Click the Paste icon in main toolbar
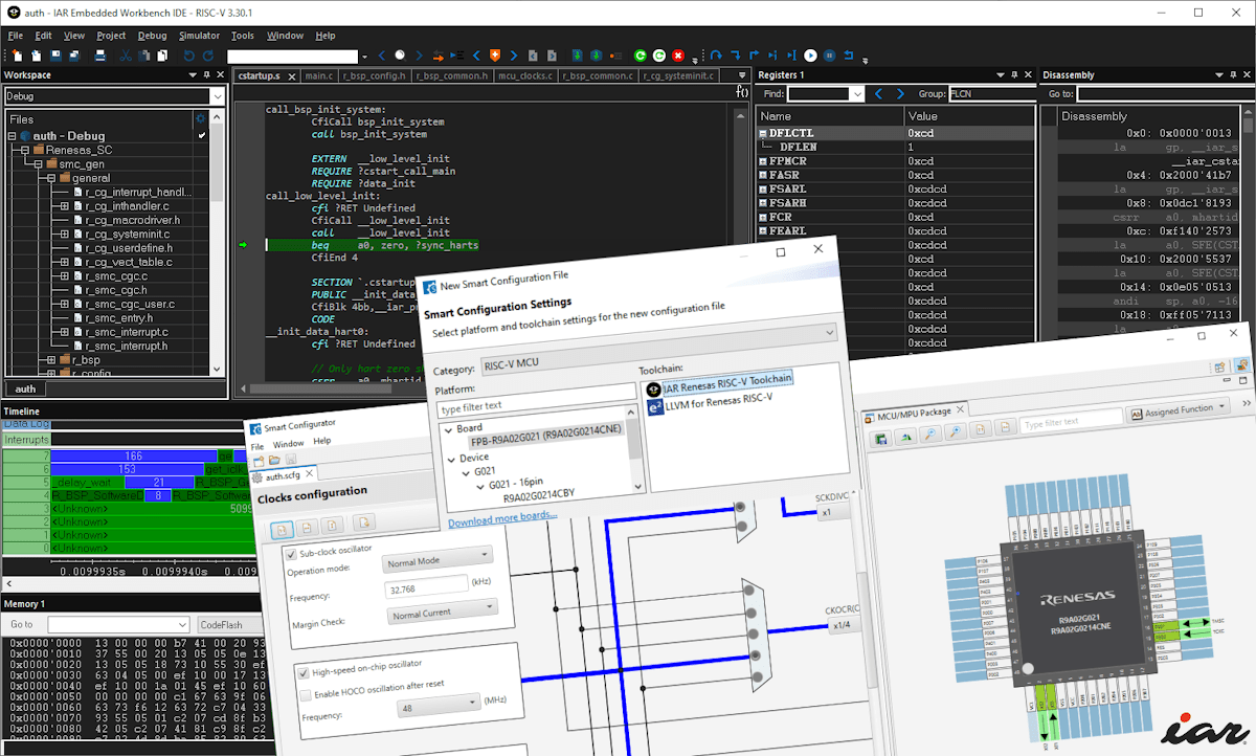 [x=164, y=56]
